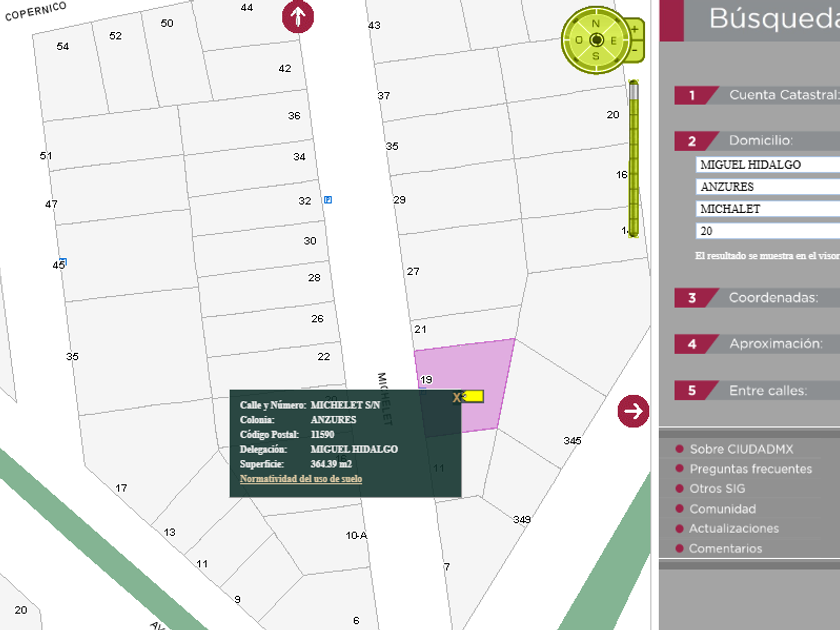Click the N direction on the compass
The width and height of the screenshot is (840, 630).
pyautogui.click(x=596, y=23)
